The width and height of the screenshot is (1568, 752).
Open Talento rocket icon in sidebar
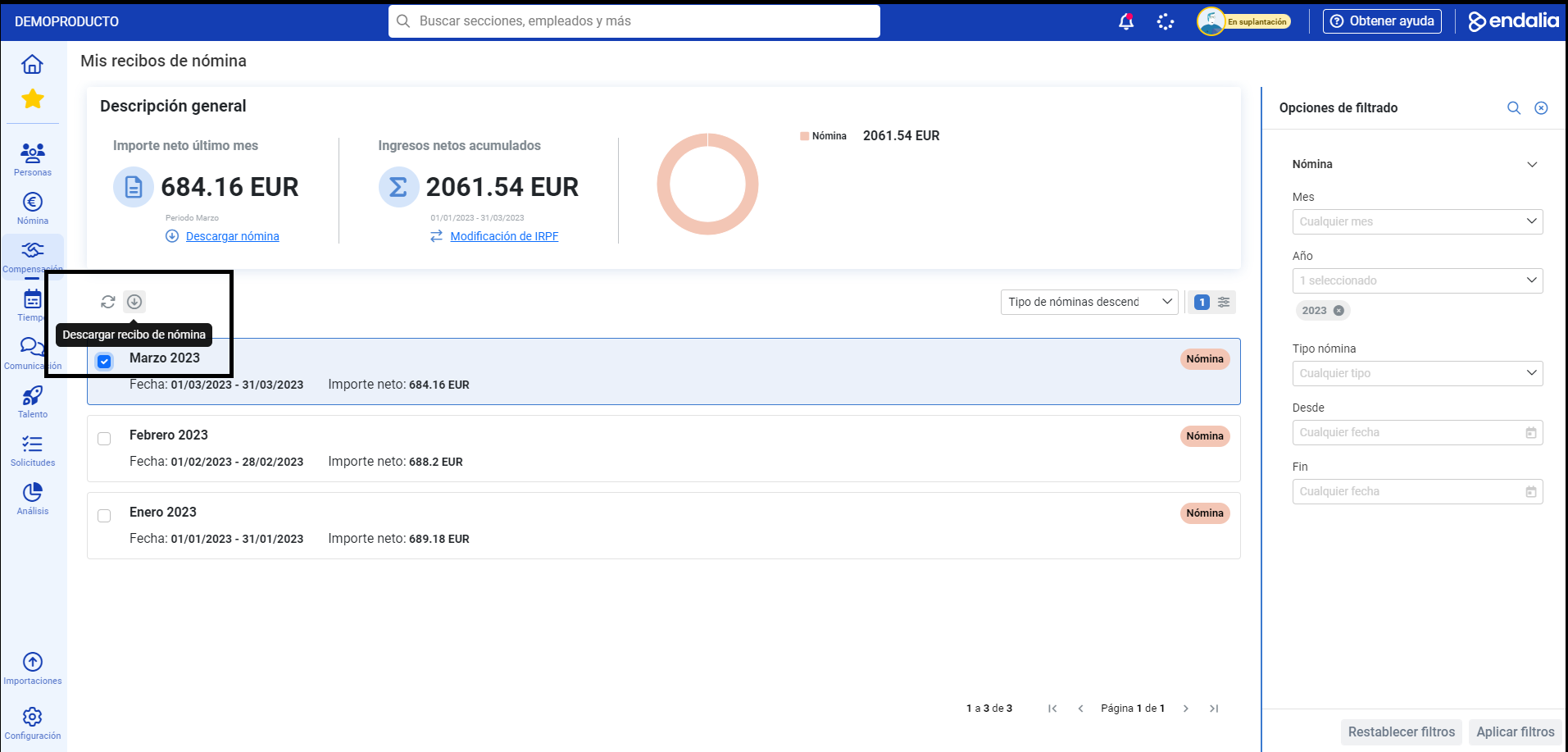tap(33, 402)
